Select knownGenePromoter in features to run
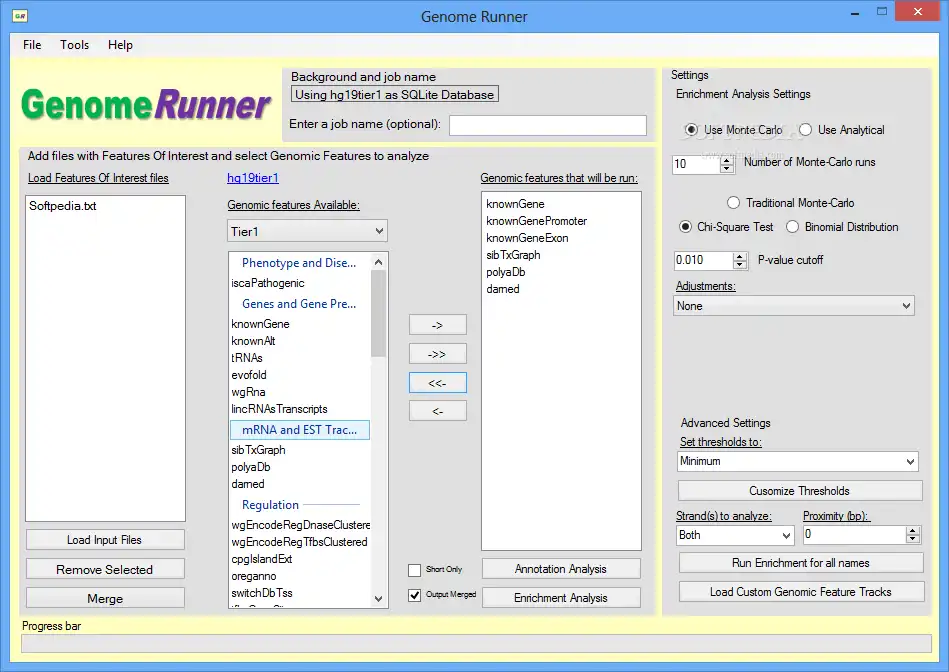The width and height of the screenshot is (949, 672). 537,221
